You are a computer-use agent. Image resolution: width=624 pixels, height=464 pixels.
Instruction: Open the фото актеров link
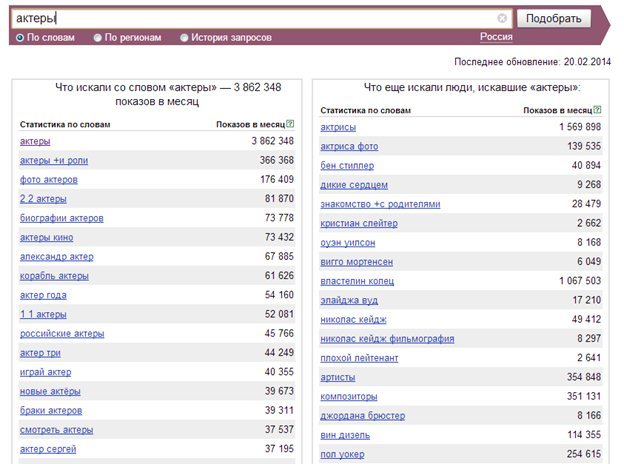(x=49, y=180)
